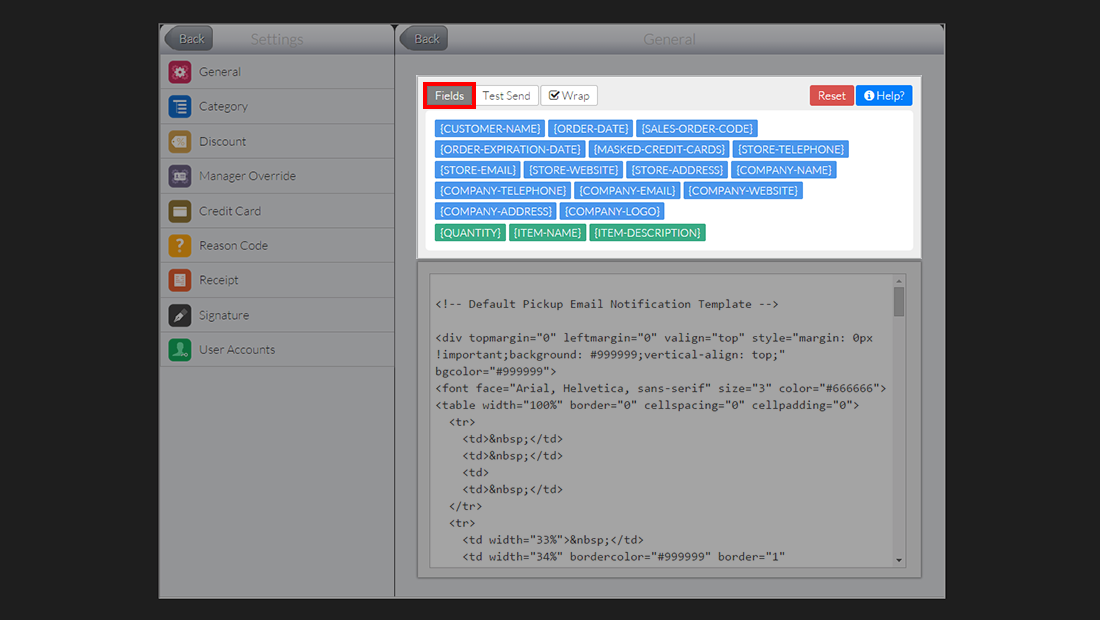This screenshot has width=1100, height=620.
Task: Open the User Accounts icon
Action: pyautogui.click(x=180, y=350)
